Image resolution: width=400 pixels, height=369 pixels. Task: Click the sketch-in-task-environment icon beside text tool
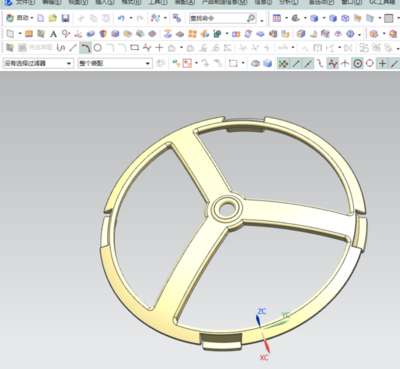click(41, 34)
